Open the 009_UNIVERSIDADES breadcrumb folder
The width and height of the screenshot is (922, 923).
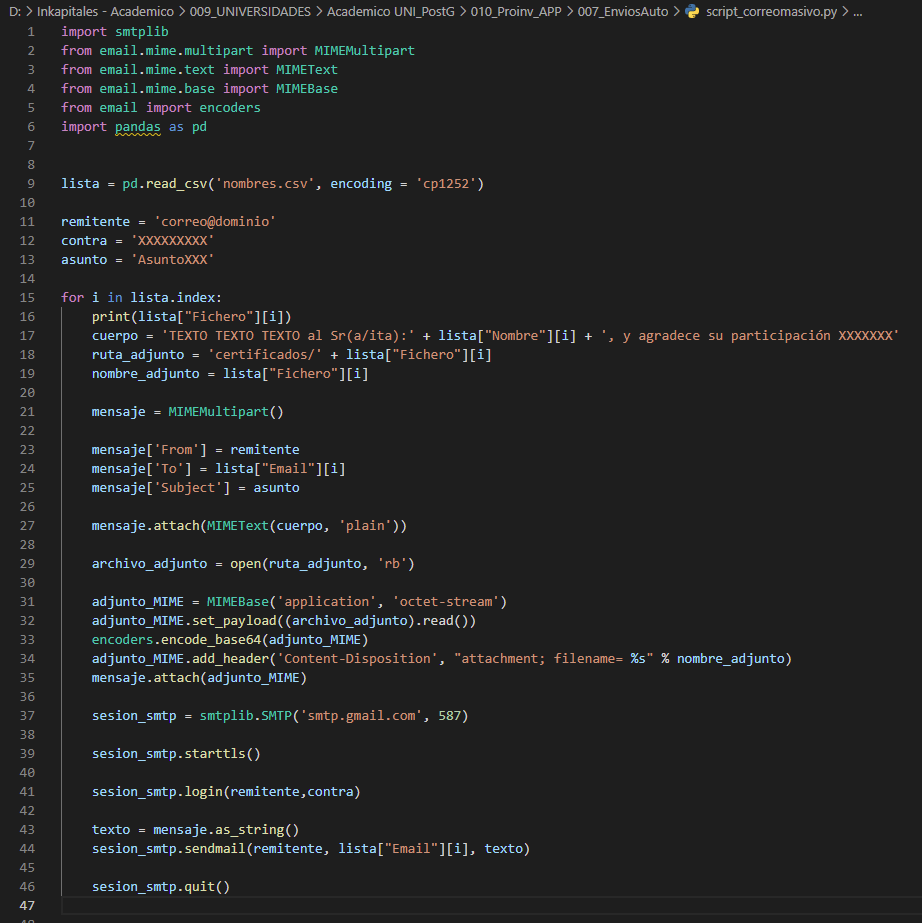pyautogui.click(x=250, y=11)
